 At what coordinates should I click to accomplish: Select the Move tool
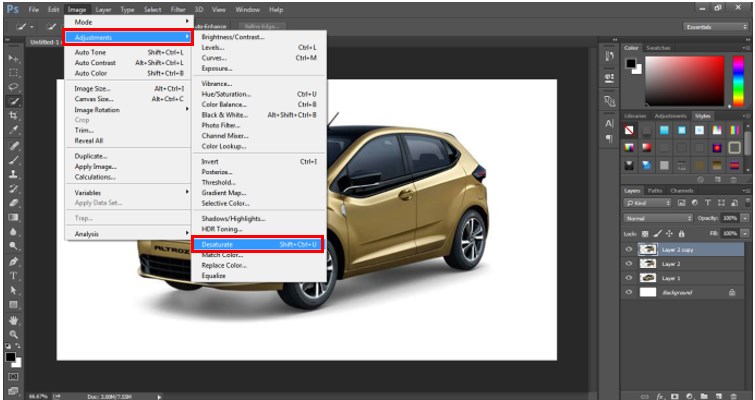click(13, 58)
